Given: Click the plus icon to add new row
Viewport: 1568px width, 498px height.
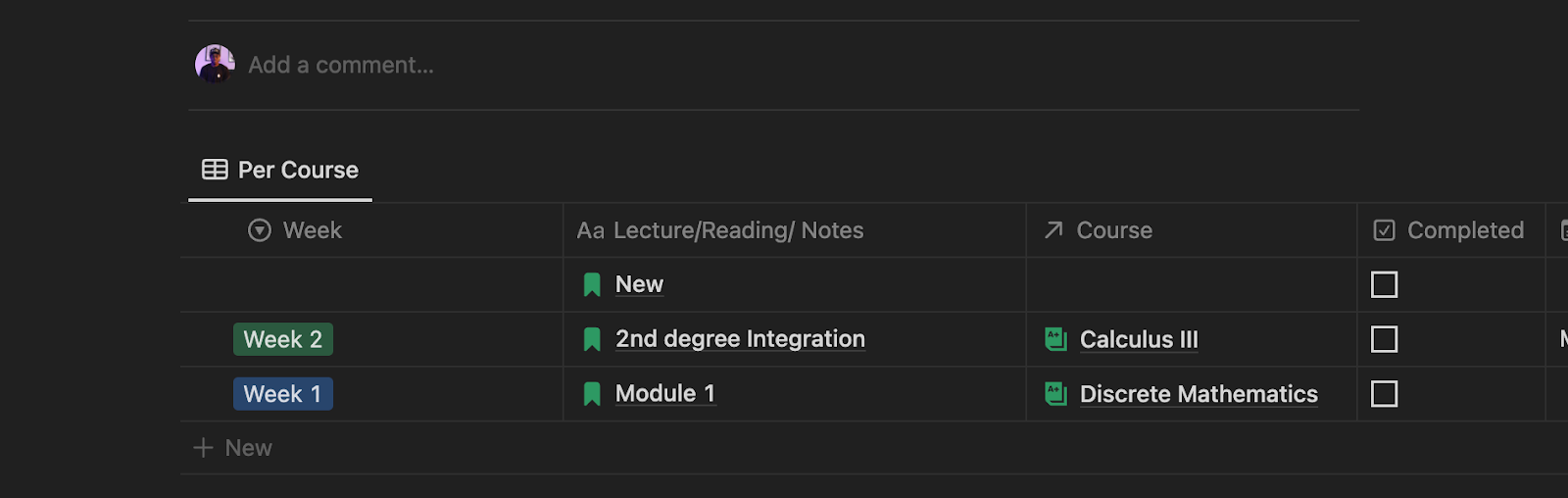Looking at the screenshot, I should (203, 448).
